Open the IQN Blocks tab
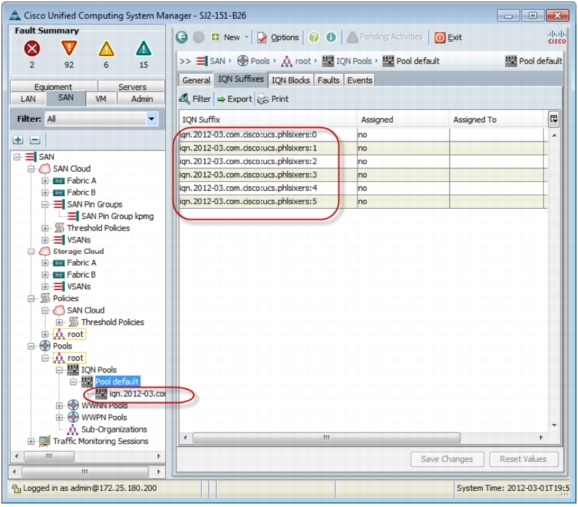 pos(290,80)
